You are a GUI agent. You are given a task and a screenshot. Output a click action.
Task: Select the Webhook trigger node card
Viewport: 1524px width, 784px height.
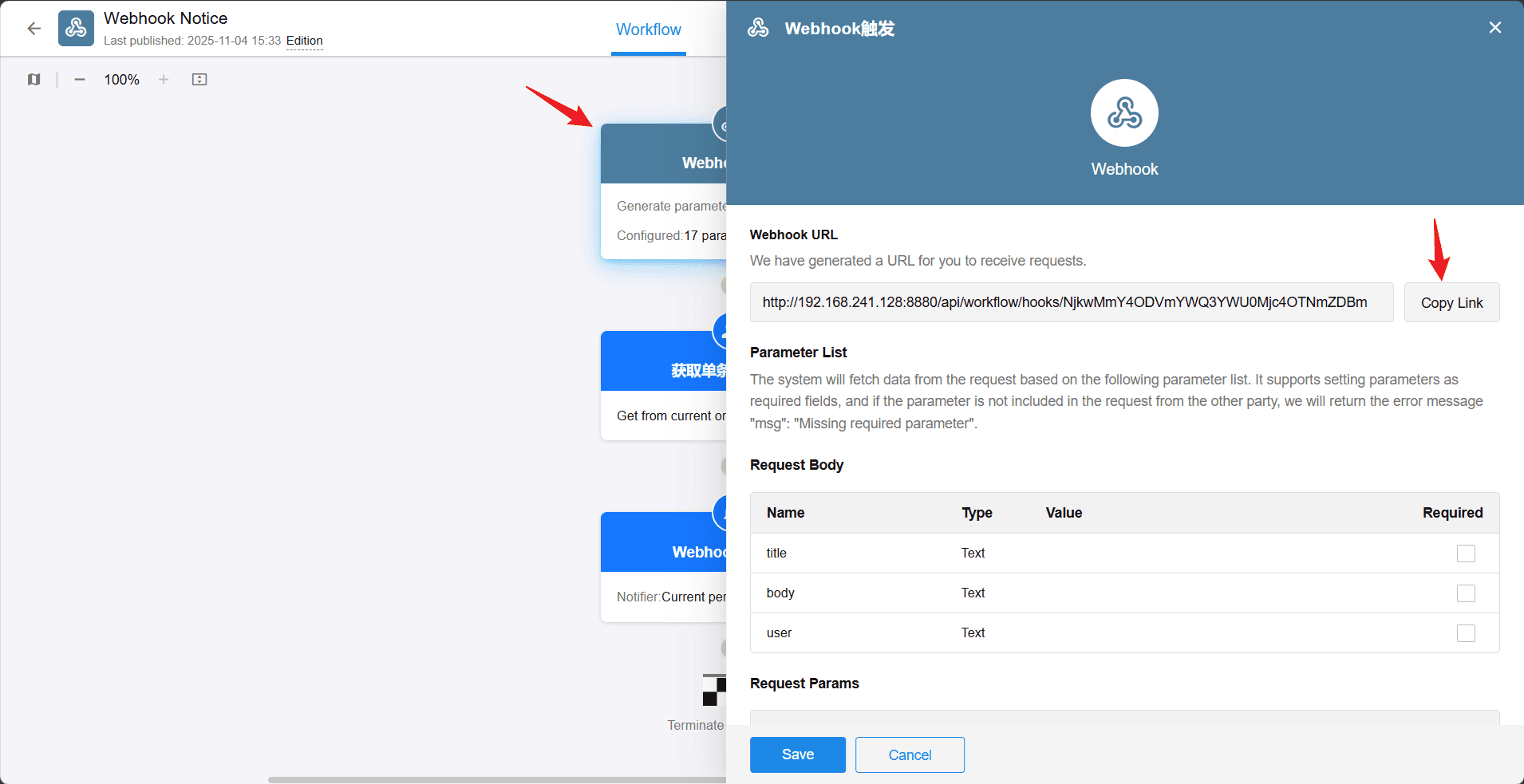click(x=662, y=207)
